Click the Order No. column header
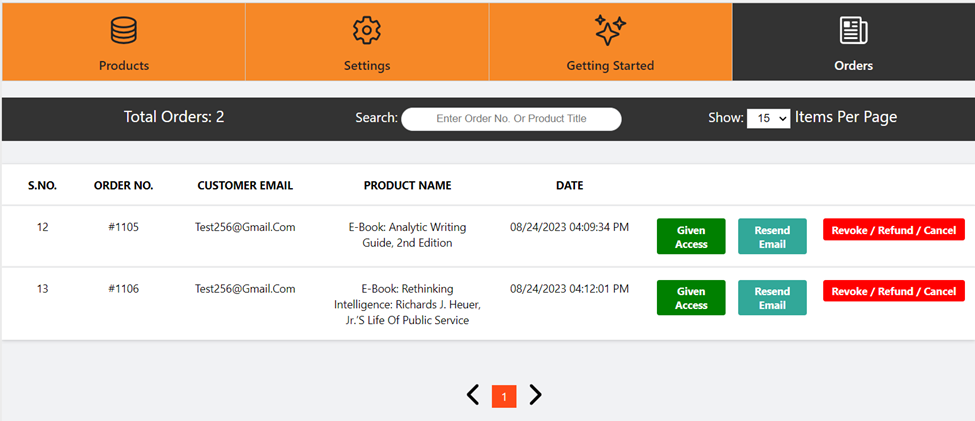This screenshot has width=975, height=421. (123, 185)
